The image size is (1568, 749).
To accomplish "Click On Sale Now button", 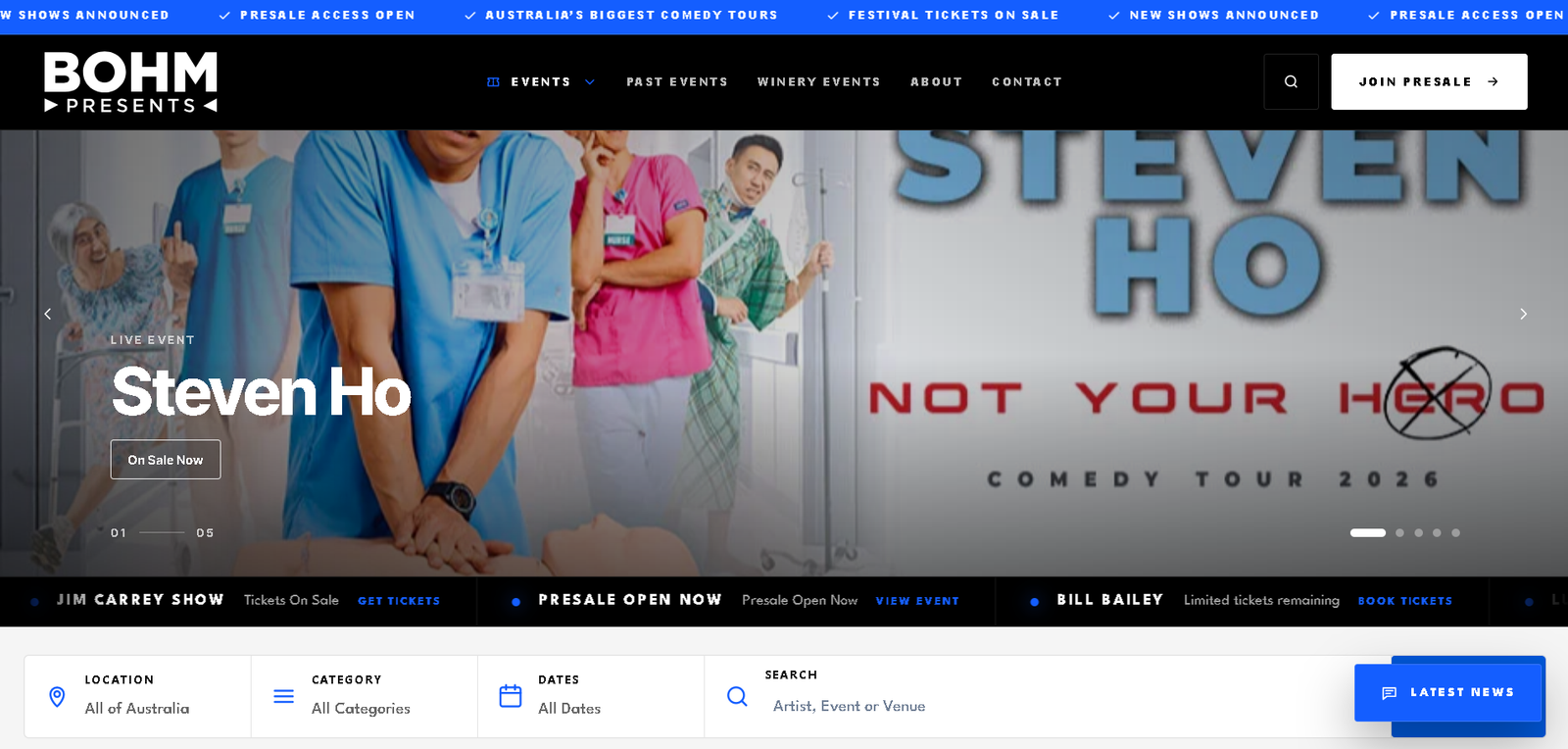I will (x=166, y=460).
